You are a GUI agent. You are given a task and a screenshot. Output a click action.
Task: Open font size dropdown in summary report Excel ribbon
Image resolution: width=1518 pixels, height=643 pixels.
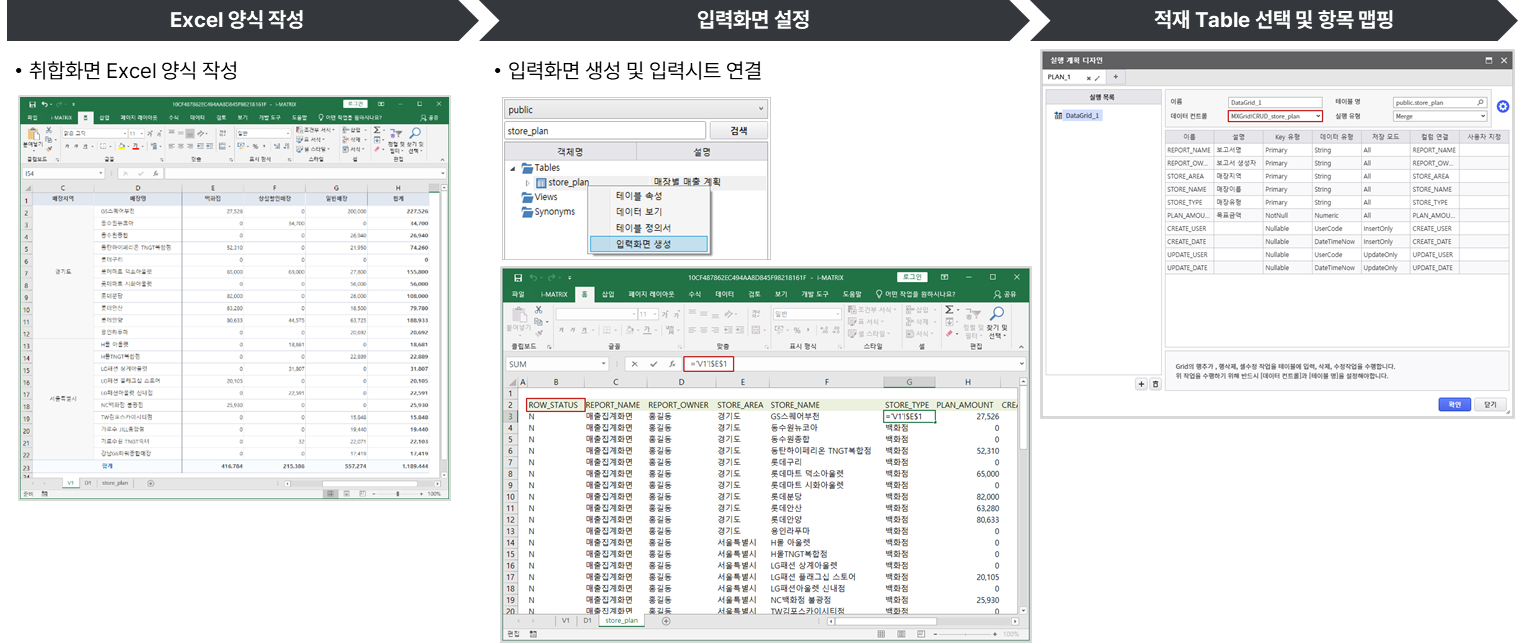pyautogui.click(x=142, y=133)
